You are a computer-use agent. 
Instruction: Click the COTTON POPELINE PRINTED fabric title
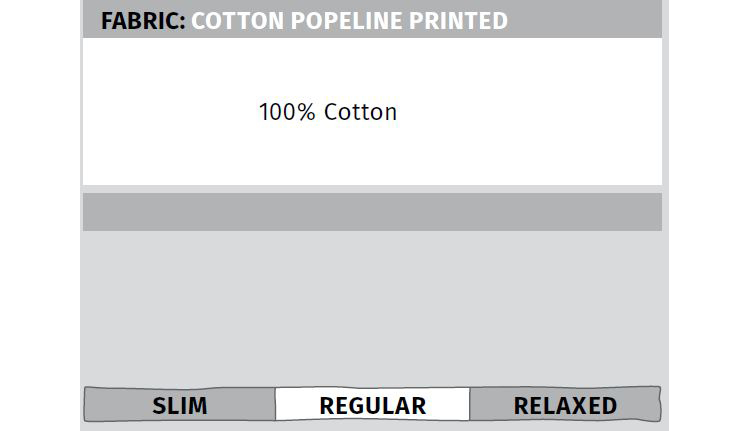point(349,21)
